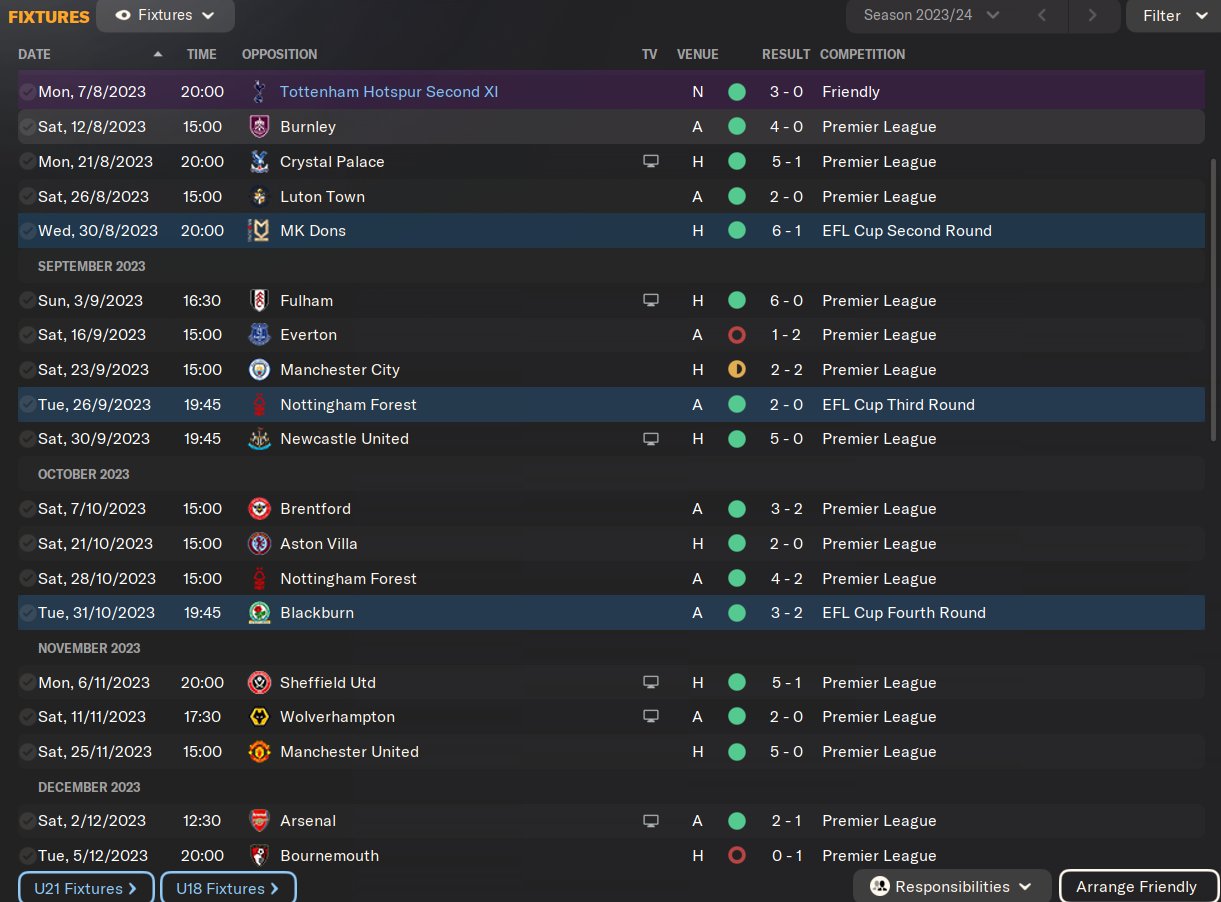
Task: Toggle the checkmark beside the Fulham fixture
Action: [27, 301]
